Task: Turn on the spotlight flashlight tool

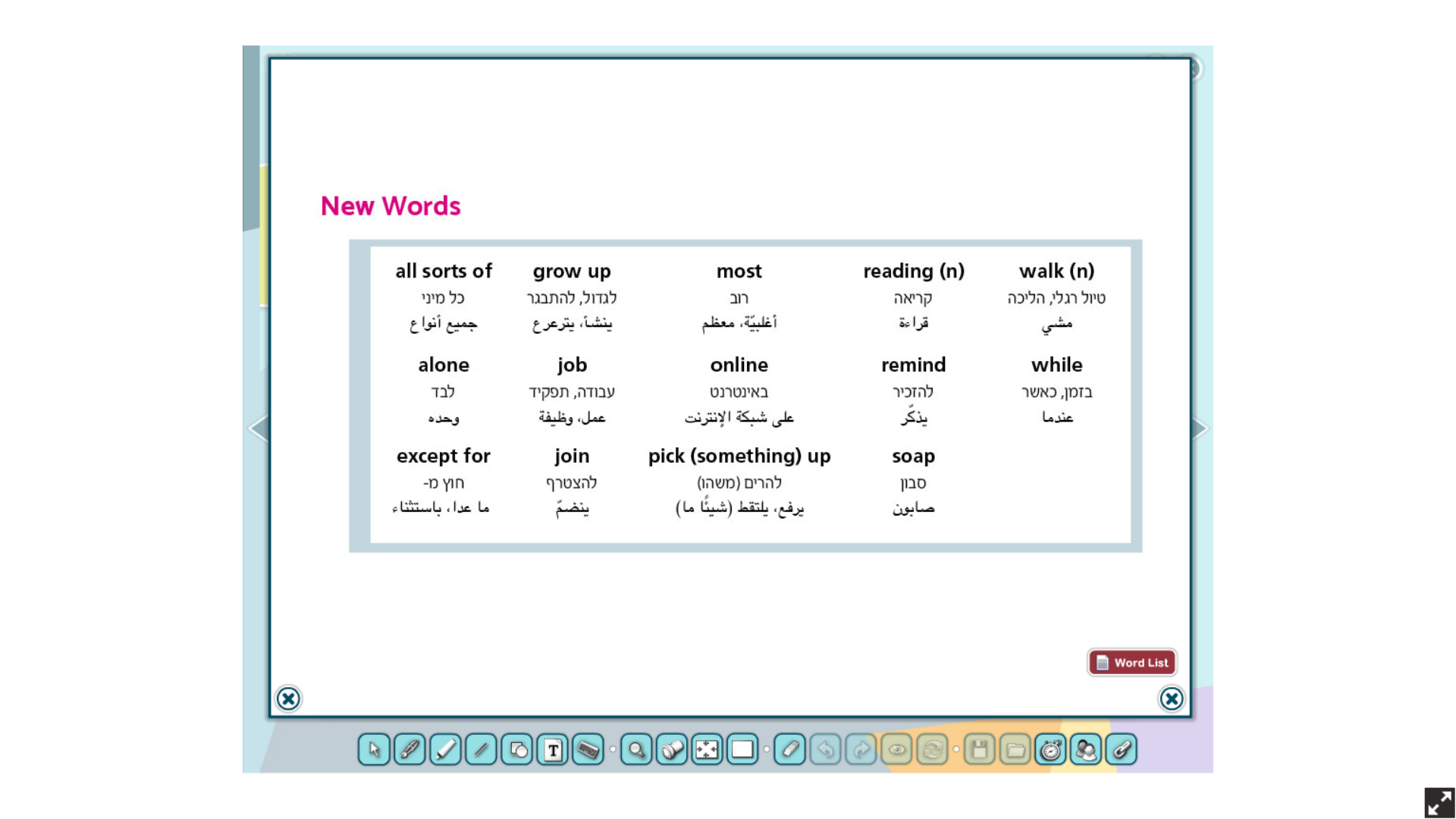Action: pyautogui.click(x=672, y=750)
